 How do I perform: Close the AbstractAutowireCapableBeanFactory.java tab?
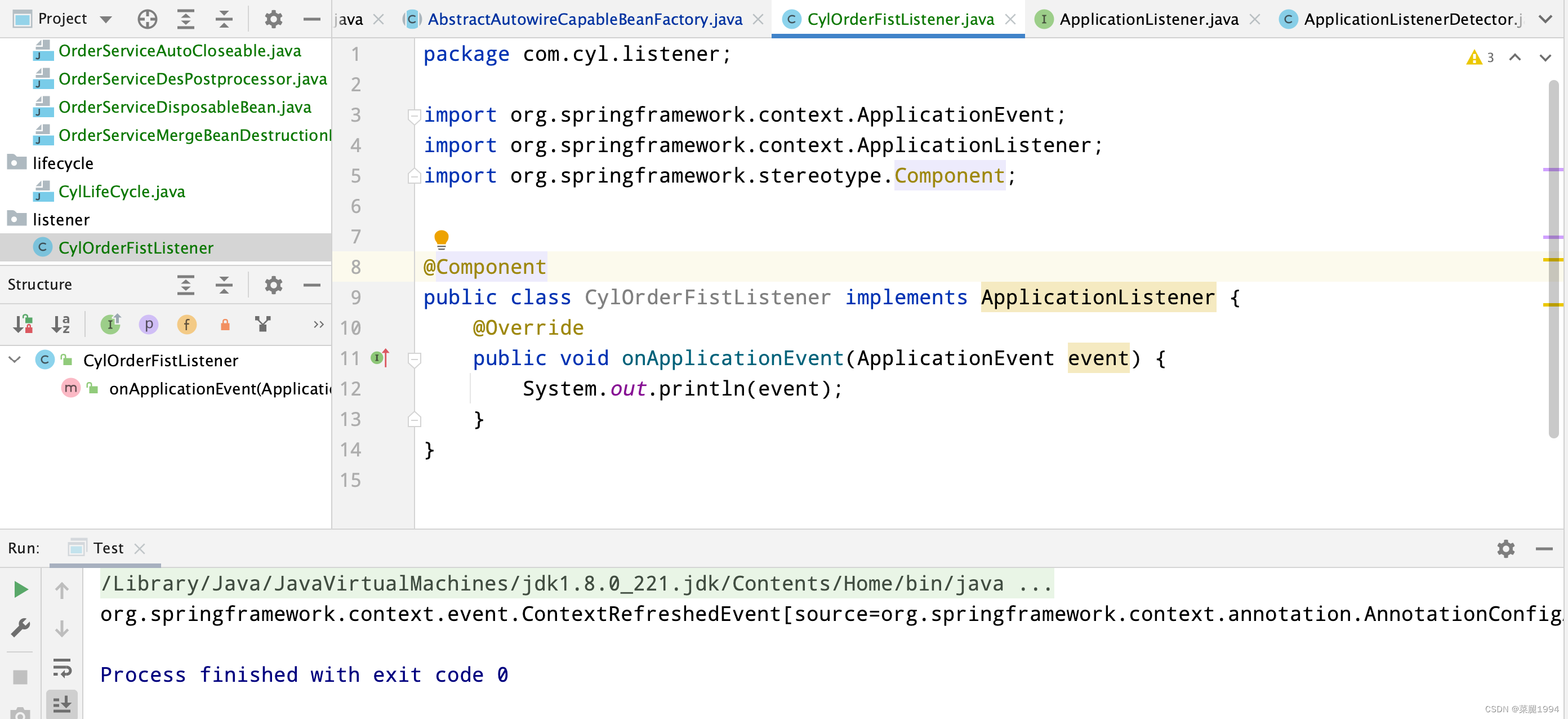[758, 20]
